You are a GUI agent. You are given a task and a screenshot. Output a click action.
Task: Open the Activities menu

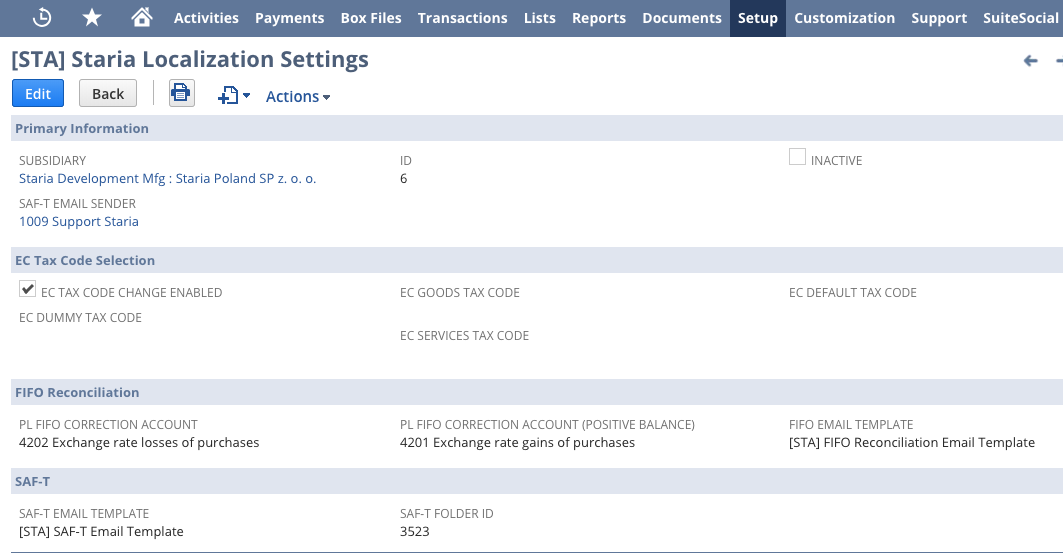click(206, 18)
